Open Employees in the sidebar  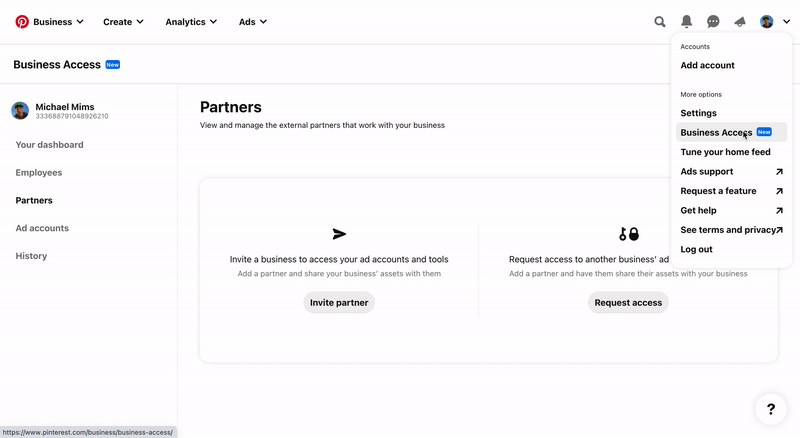(39, 173)
